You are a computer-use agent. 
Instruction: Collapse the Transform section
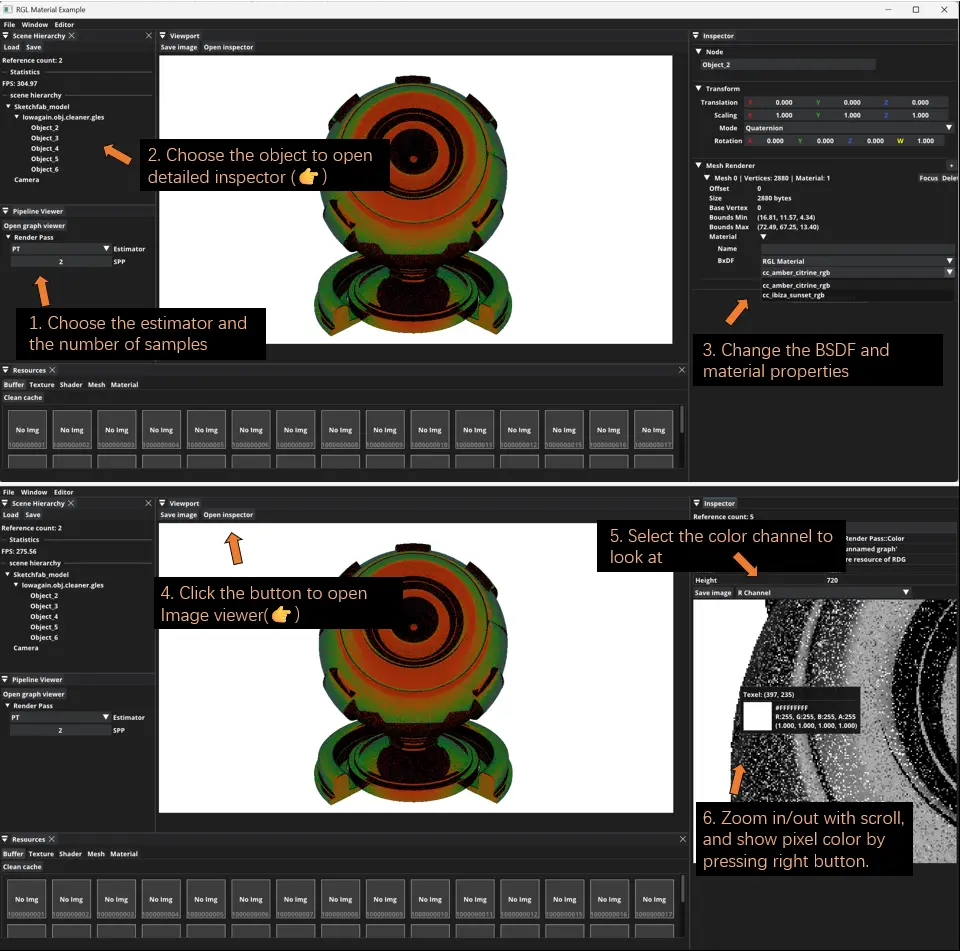click(x=699, y=89)
